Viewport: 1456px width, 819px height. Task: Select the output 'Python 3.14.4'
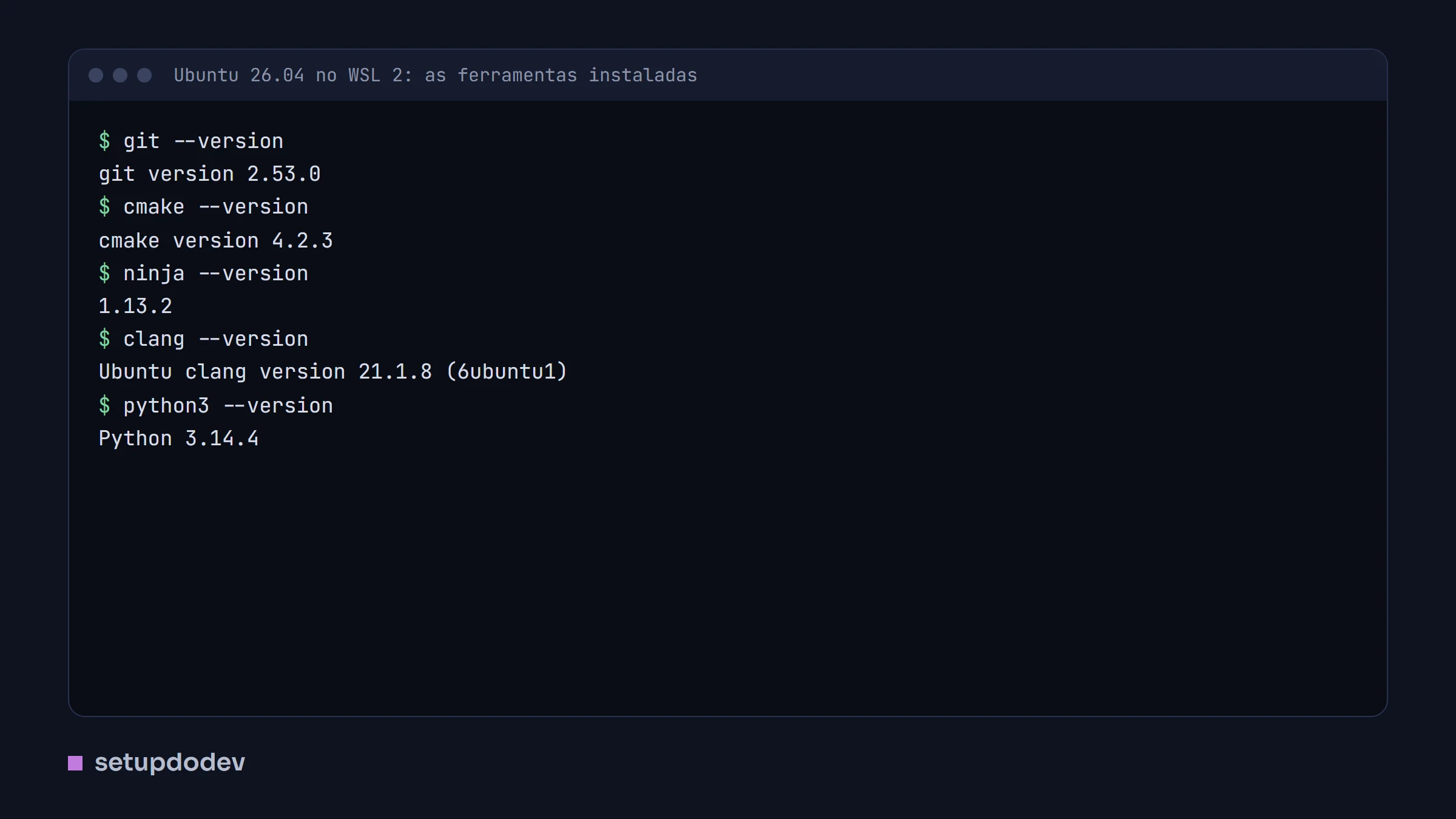coord(178,439)
